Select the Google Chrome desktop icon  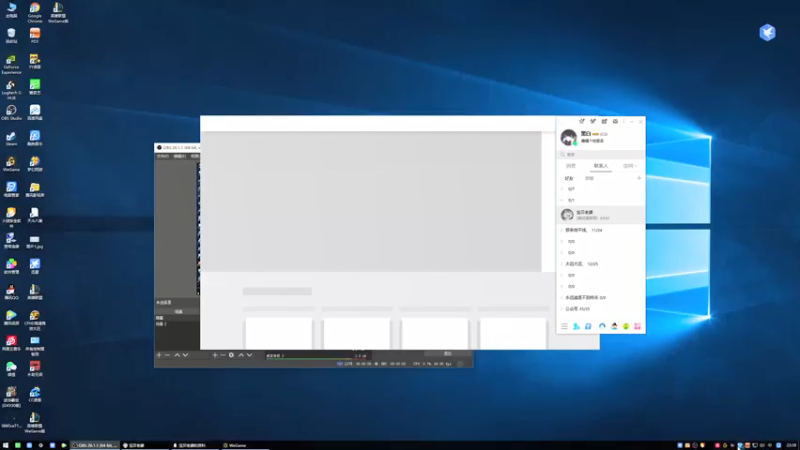click(35, 12)
